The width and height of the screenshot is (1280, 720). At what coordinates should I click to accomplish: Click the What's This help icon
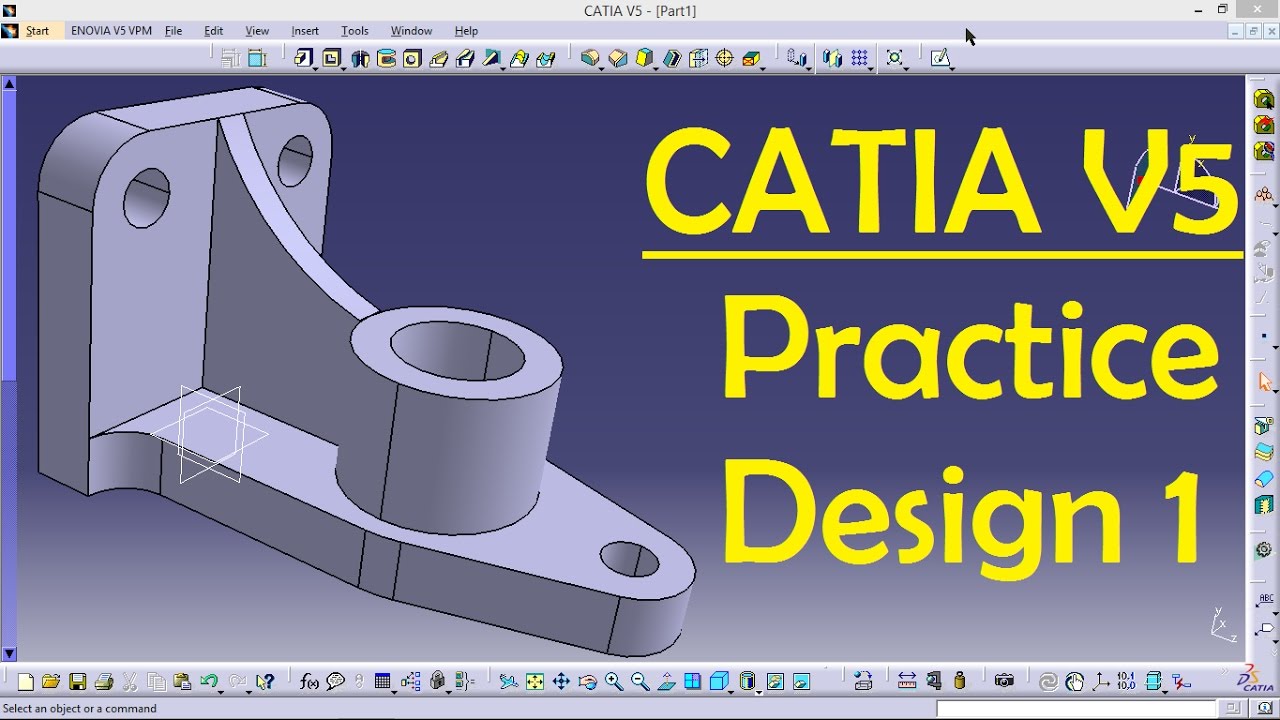pos(265,682)
